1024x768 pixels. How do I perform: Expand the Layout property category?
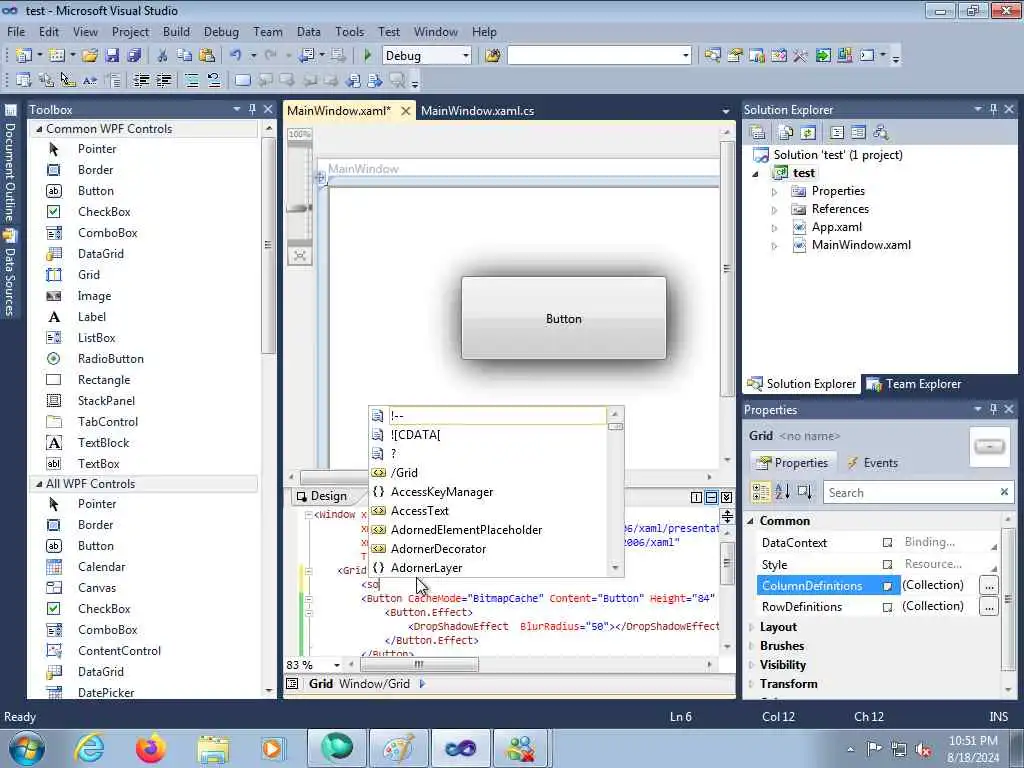point(751,627)
